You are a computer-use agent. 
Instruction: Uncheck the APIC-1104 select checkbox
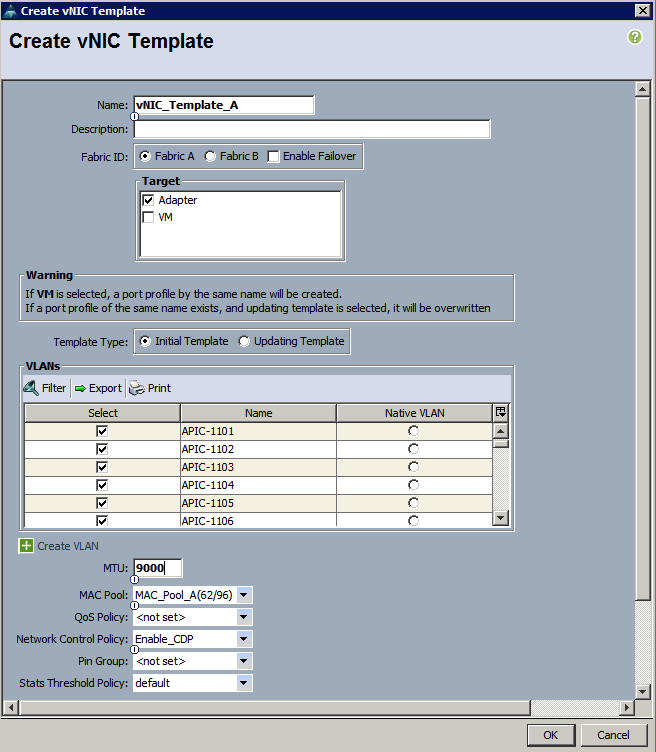pyautogui.click(x=102, y=485)
